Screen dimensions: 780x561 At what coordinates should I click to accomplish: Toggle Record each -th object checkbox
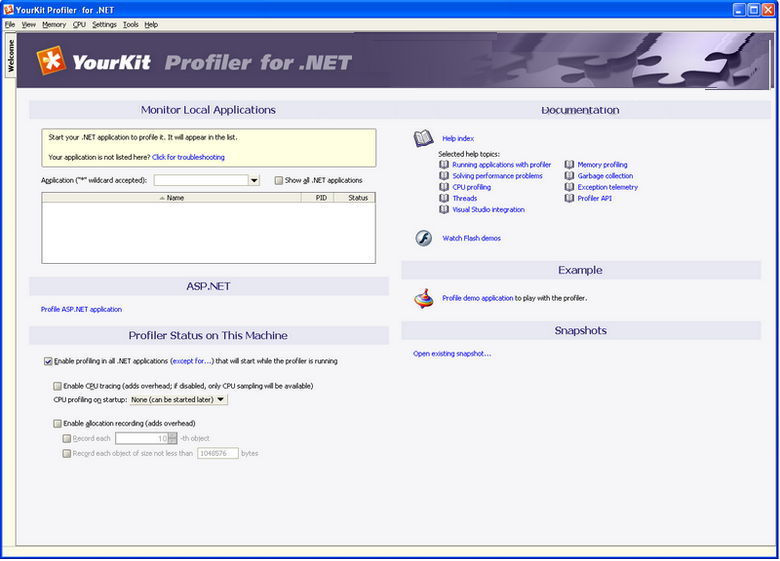tap(67, 439)
